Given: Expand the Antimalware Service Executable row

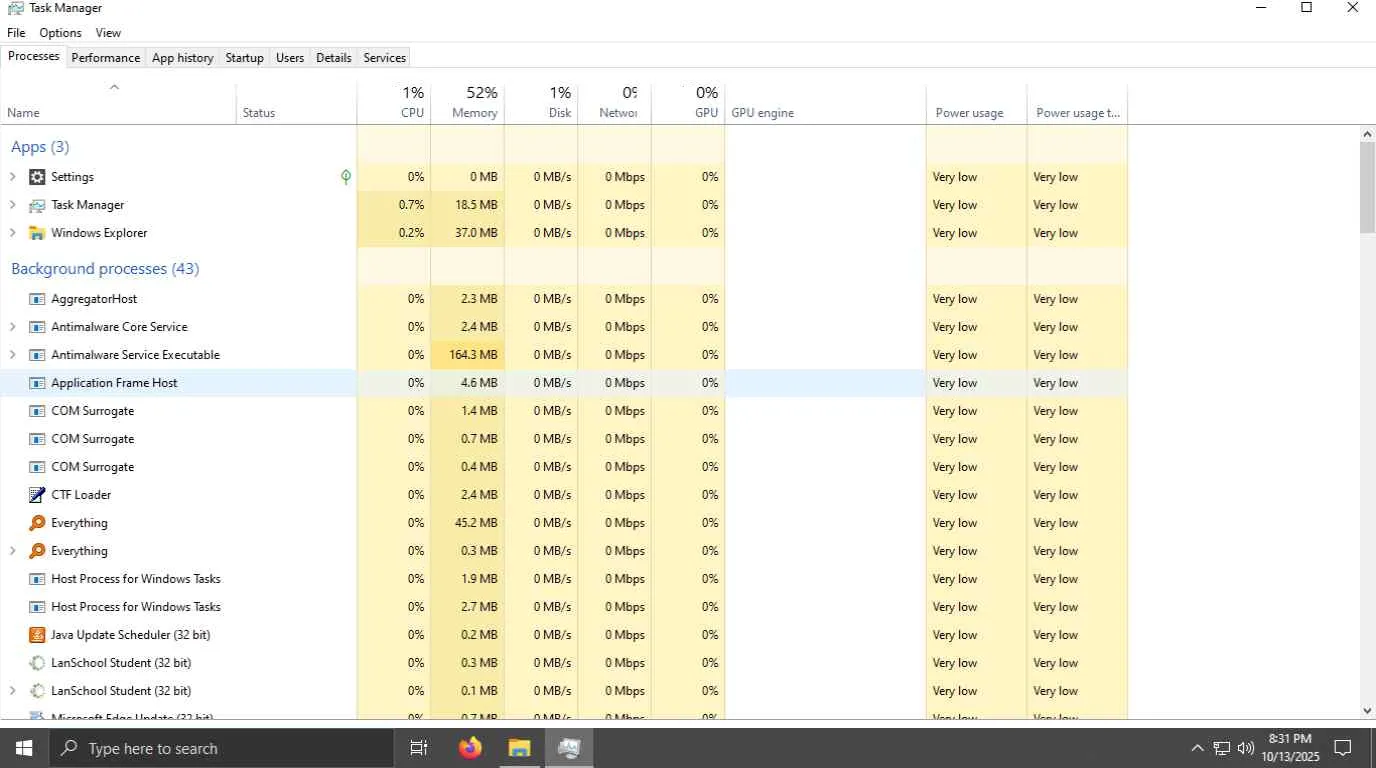Looking at the screenshot, I should [13, 355].
